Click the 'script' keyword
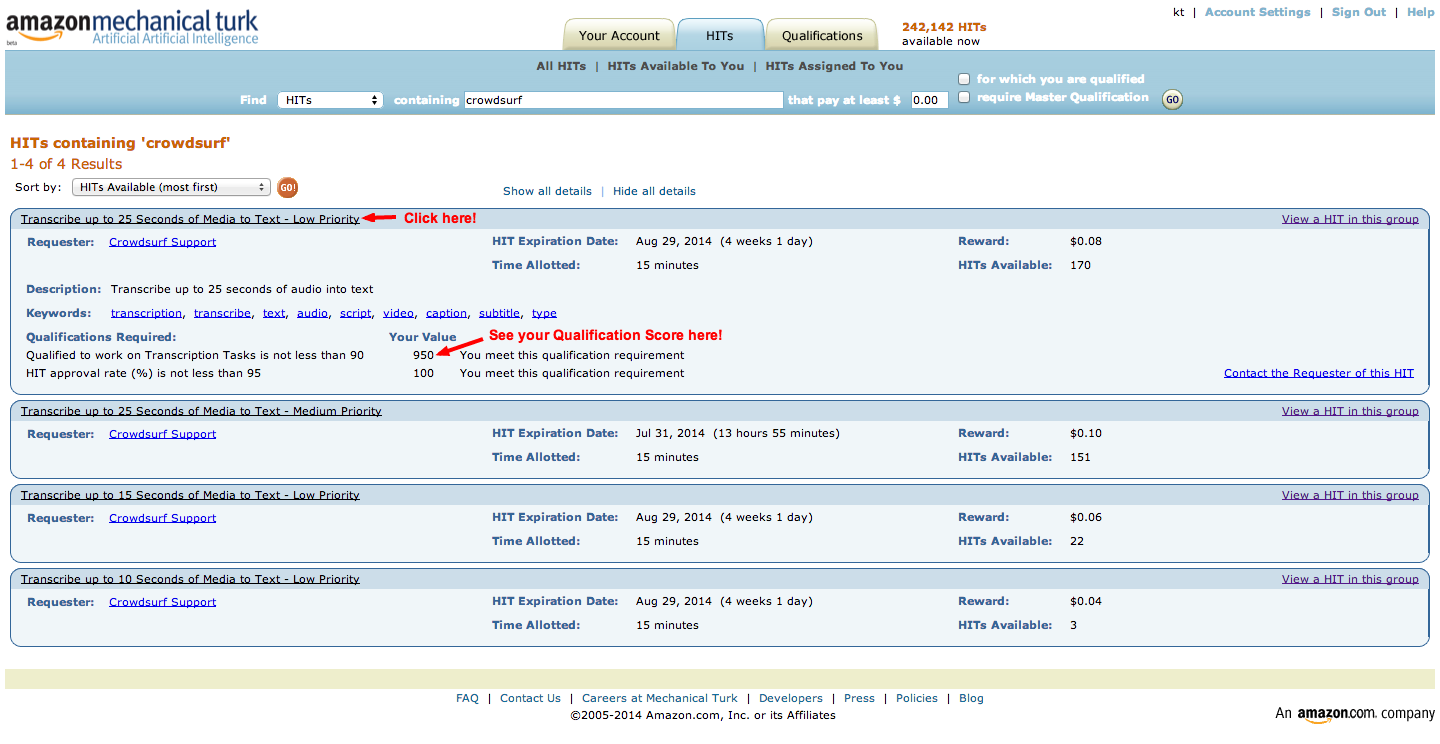The height and width of the screenshot is (744, 1440). point(355,313)
